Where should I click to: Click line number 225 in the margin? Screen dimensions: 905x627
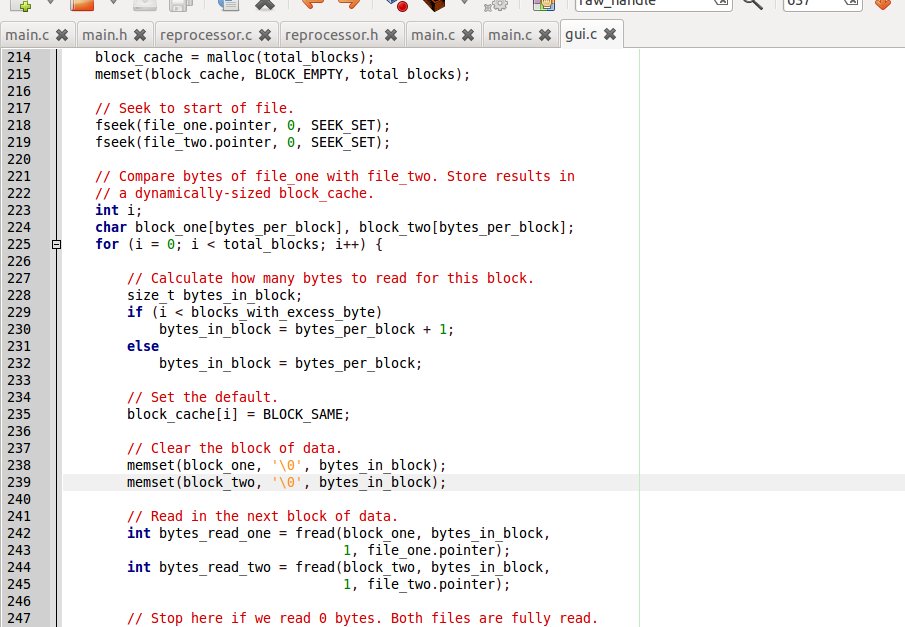pyautogui.click(x=19, y=244)
